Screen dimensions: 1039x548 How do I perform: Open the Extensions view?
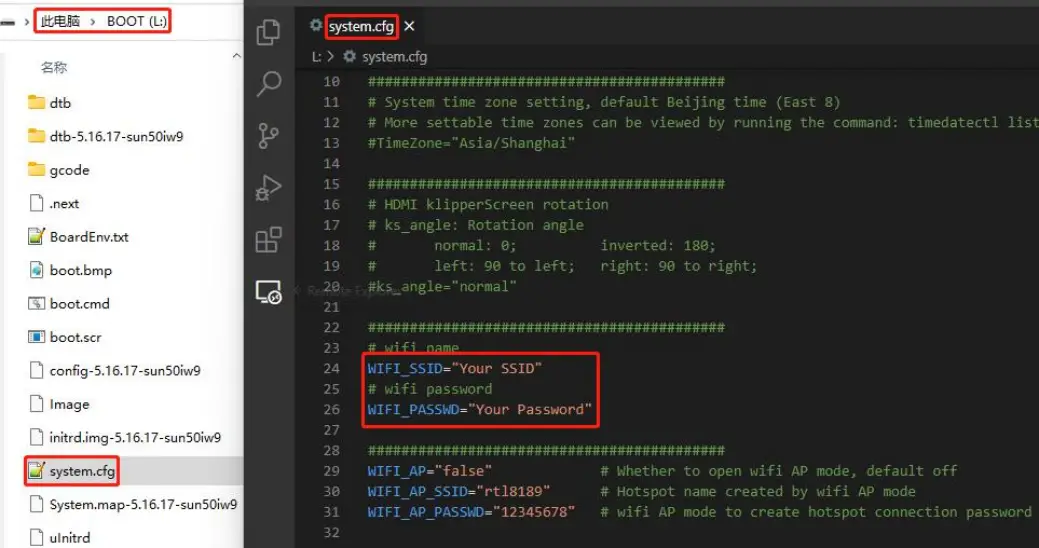268,240
